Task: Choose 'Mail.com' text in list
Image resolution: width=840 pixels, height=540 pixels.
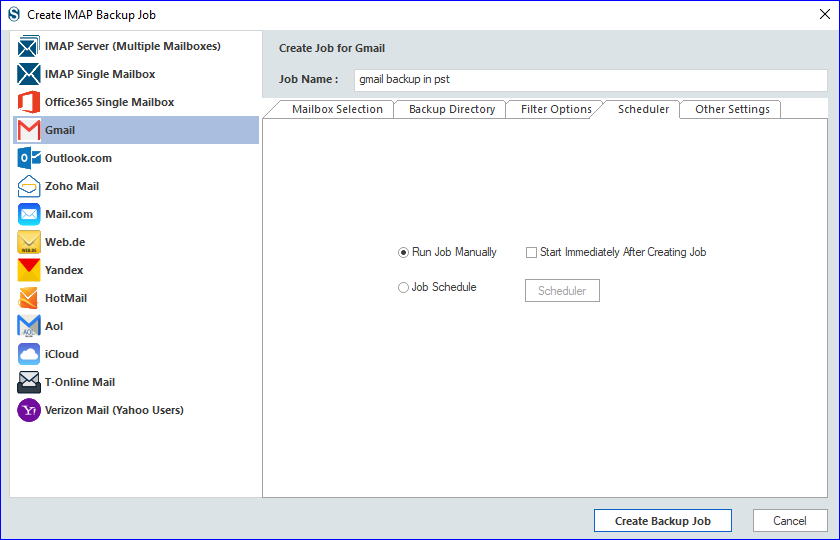Action: [69, 214]
